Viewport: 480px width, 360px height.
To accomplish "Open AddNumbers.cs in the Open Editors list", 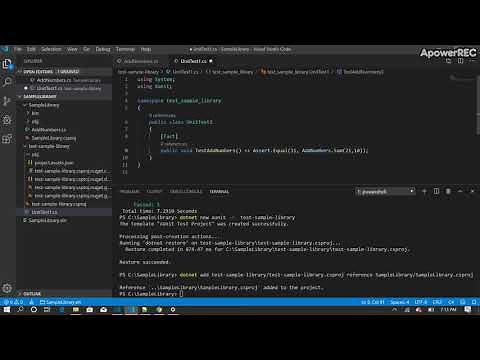I will point(64,80).
